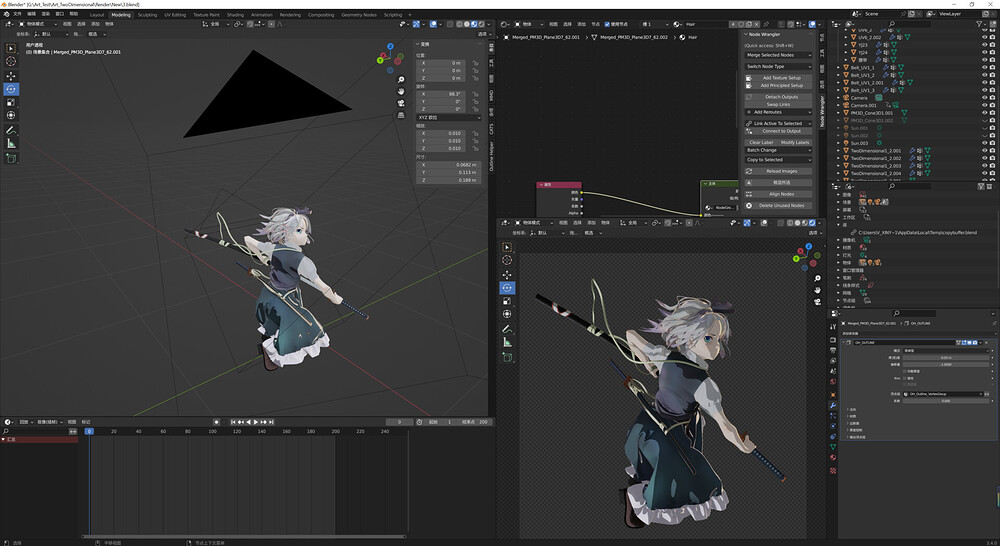Expand the Belt_UV1_2 item in outliner

pos(839,75)
